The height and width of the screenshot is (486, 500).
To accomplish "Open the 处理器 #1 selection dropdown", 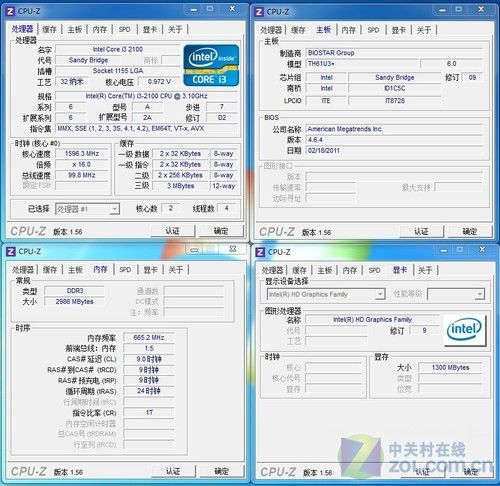I will click(x=87, y=209).
